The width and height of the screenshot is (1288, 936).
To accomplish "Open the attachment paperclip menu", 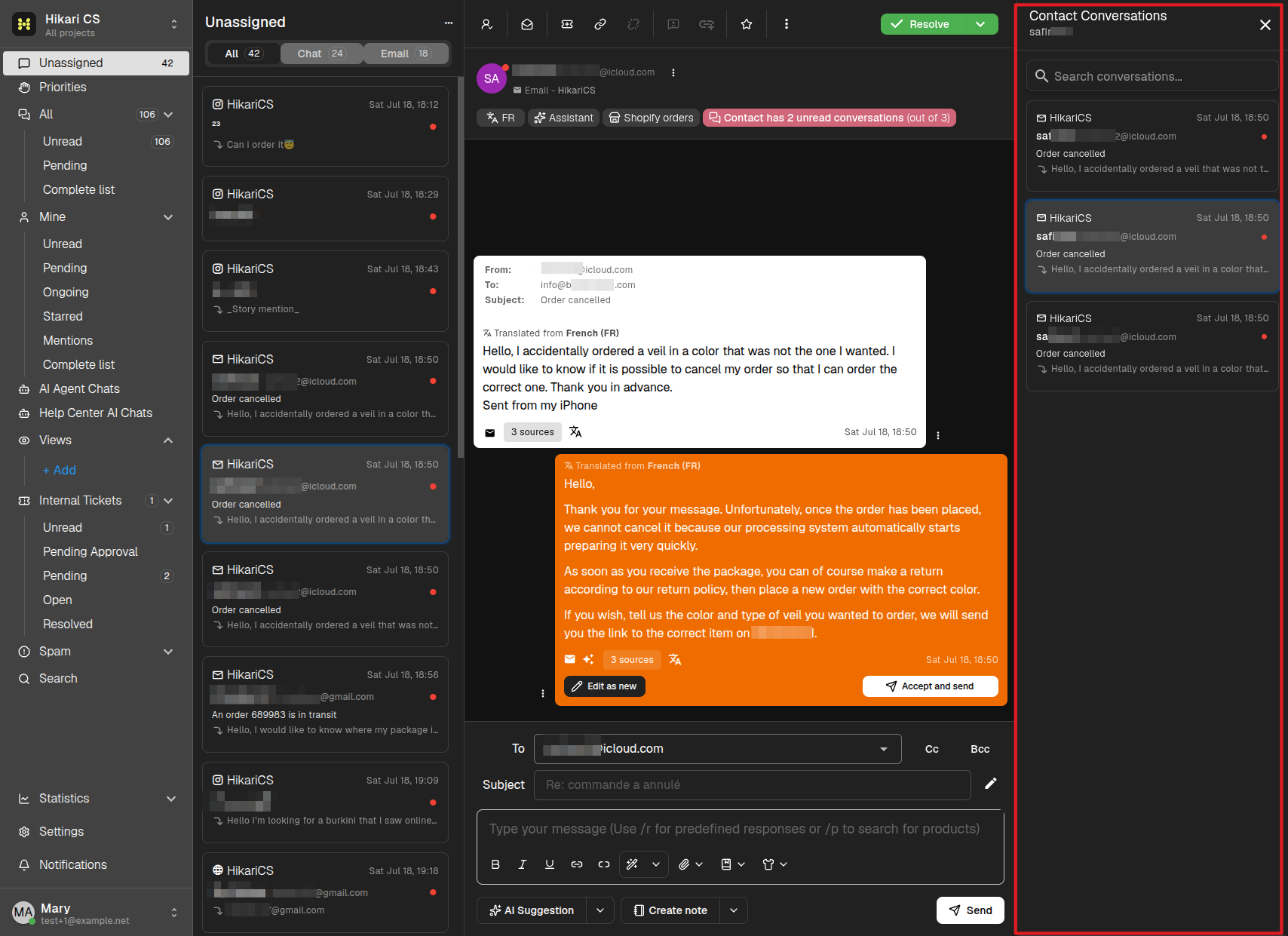I will (690, 864).
